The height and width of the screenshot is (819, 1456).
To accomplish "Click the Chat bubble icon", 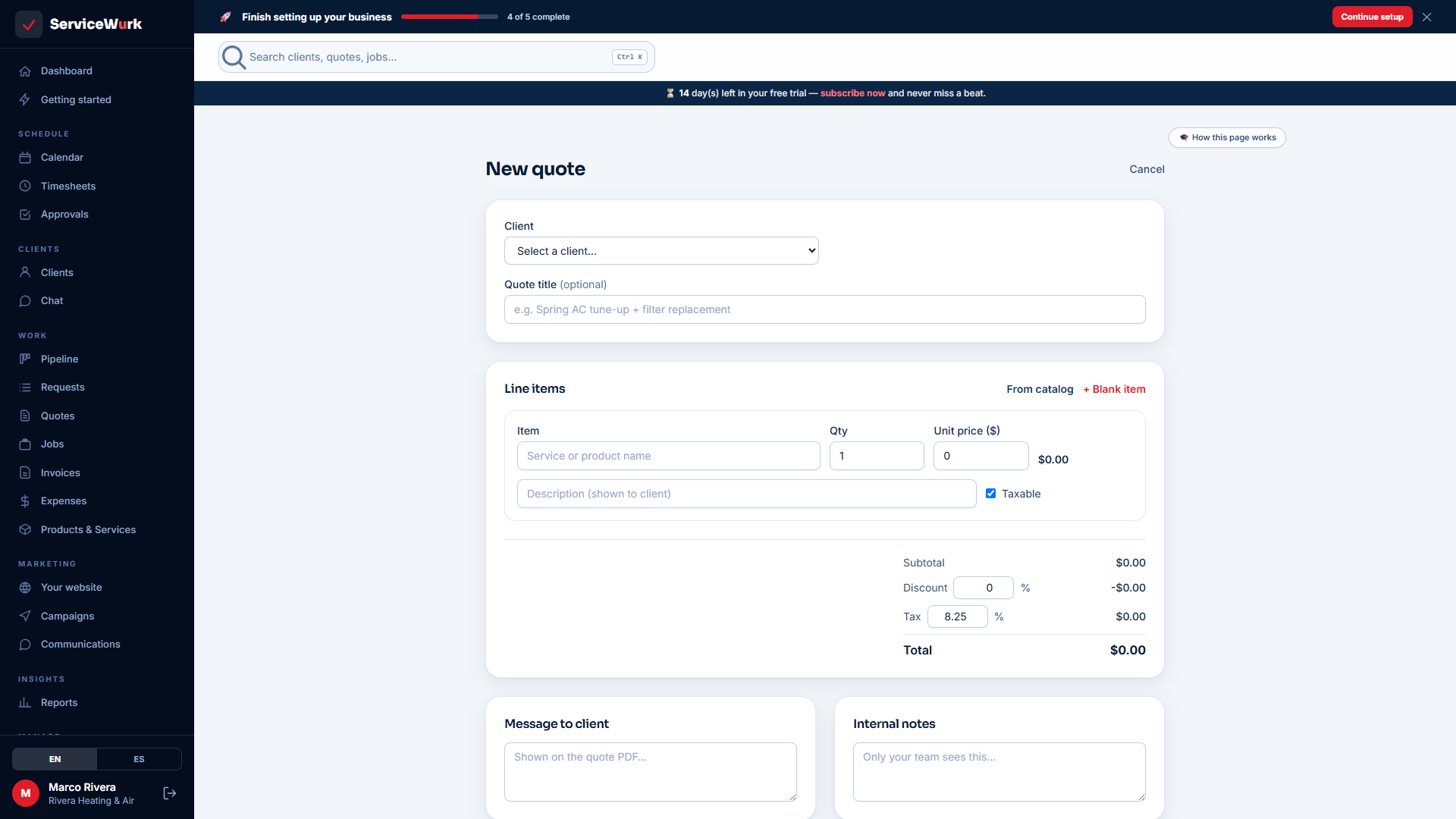I will (25, 301).
